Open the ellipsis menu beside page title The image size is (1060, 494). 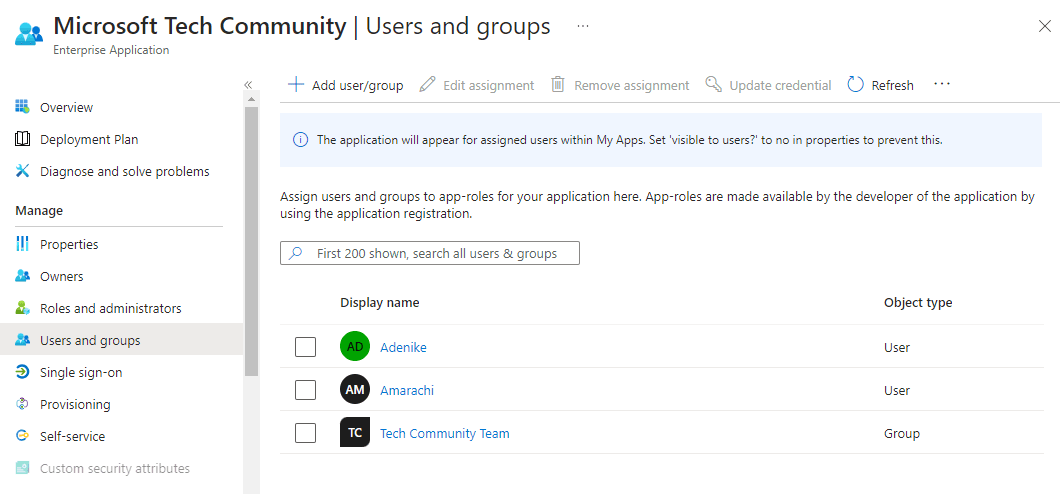(583, 26)
